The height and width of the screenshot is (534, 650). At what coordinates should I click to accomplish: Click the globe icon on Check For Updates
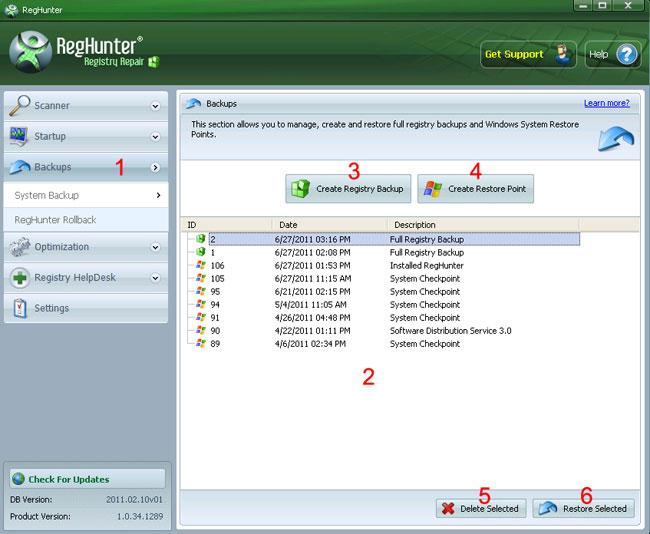point(18,479)
